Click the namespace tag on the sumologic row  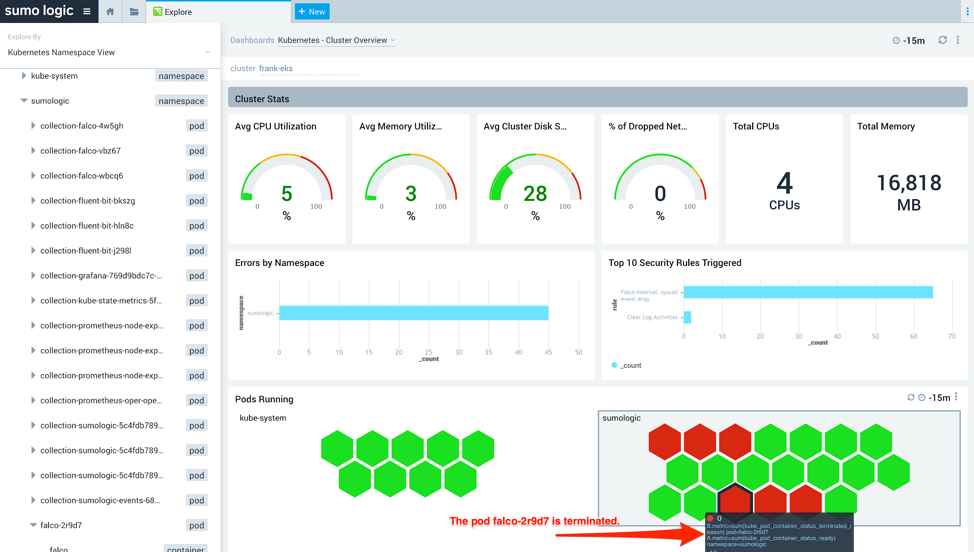pos(181,101)
